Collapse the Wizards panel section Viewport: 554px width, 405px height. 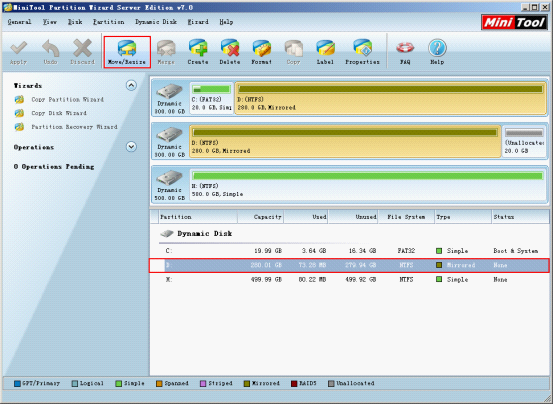(131, 86)
